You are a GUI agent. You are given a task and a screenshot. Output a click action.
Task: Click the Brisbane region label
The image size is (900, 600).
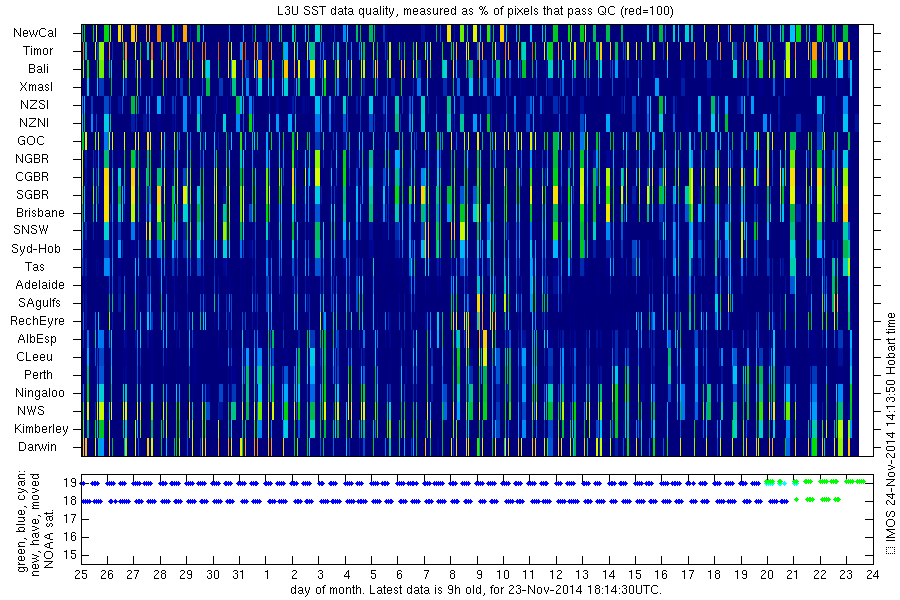40,212
